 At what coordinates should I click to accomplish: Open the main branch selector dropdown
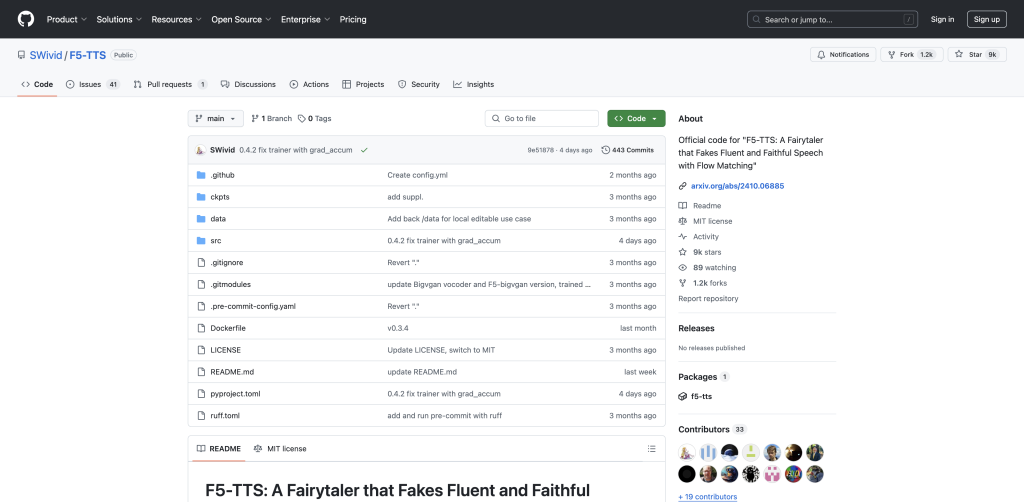pos(216,119)
